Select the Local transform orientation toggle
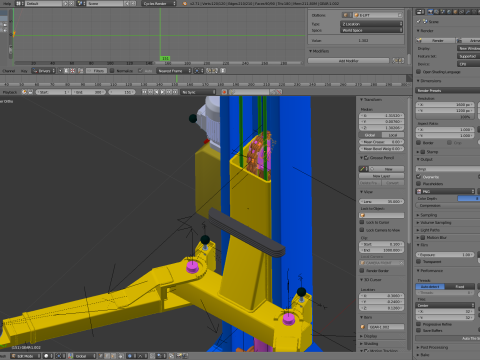The width and height of the screenshot is (480, 360). [x=393, y=135]
